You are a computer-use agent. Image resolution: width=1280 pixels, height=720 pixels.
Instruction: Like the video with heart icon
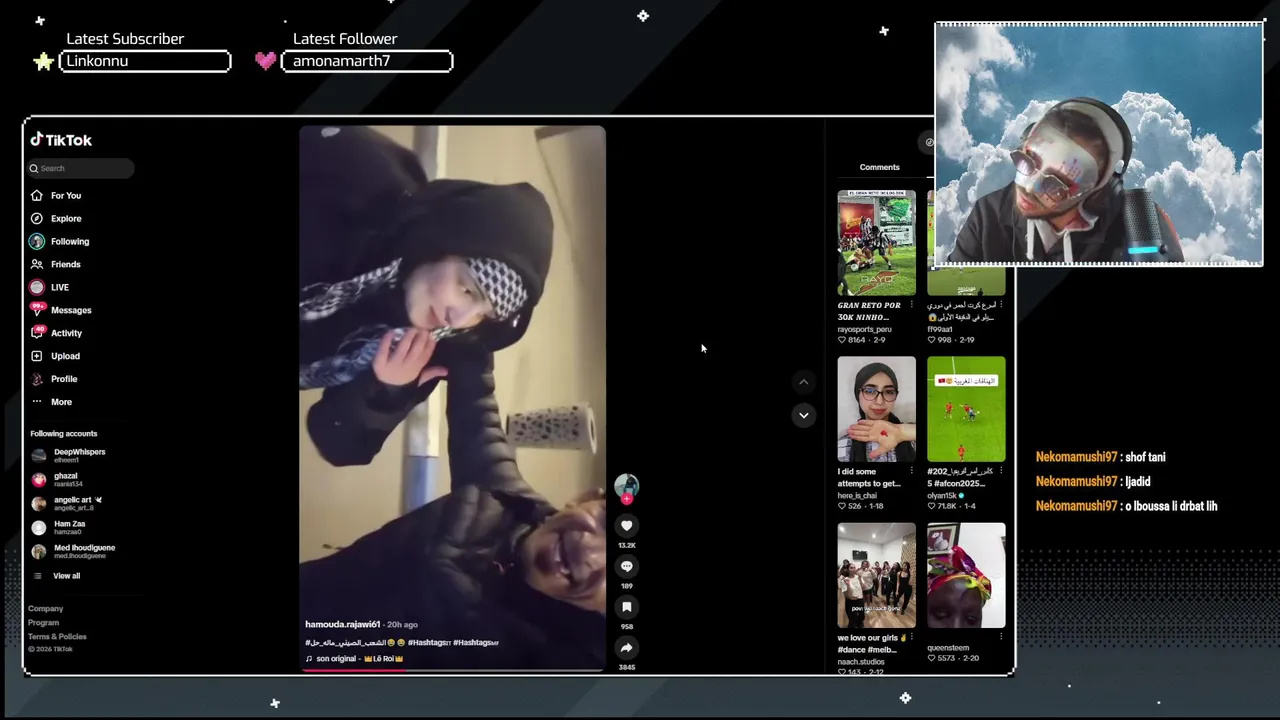tap(627, 526)
